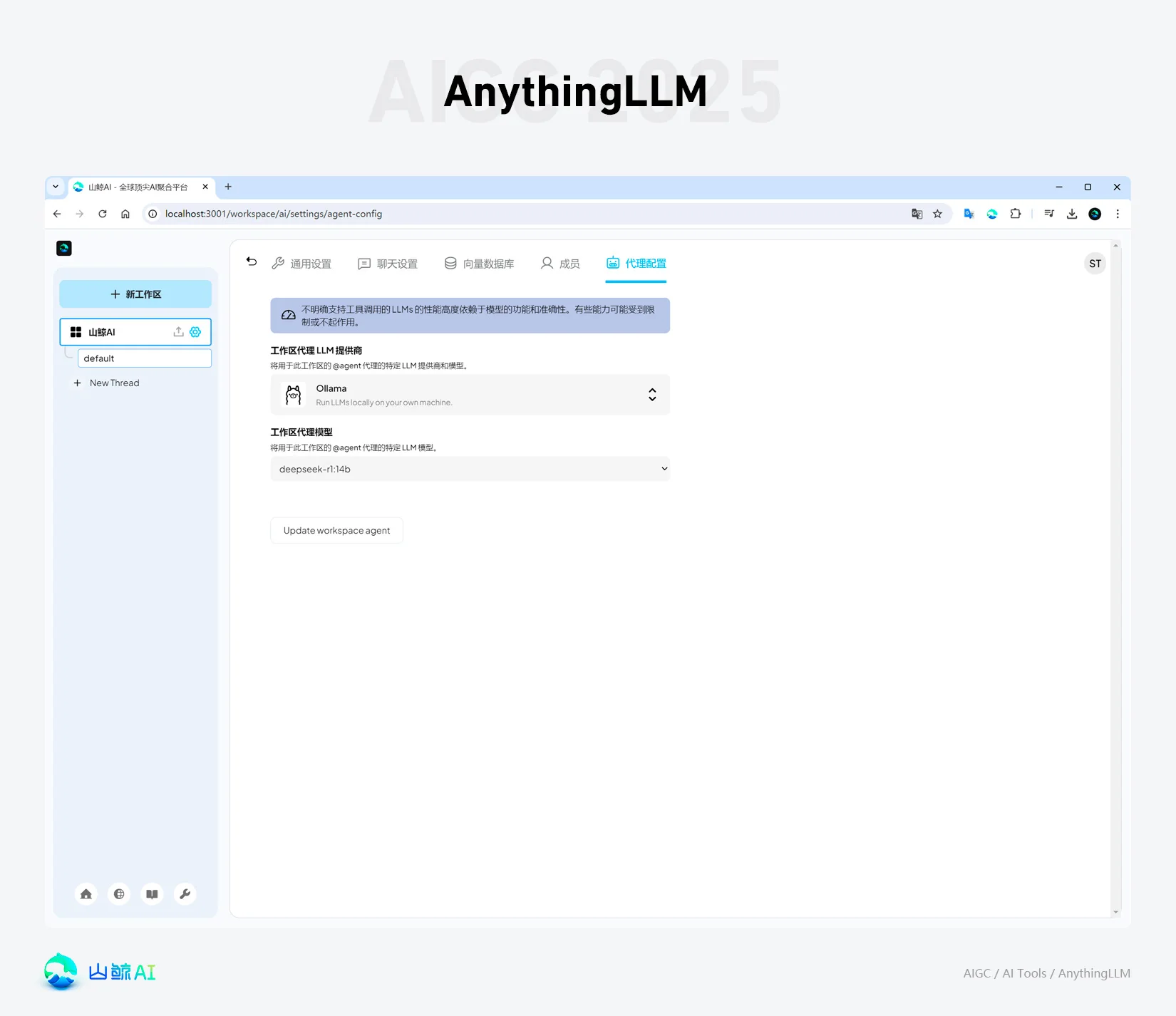Click the ST user avatar button

(x=1095, y=264)
